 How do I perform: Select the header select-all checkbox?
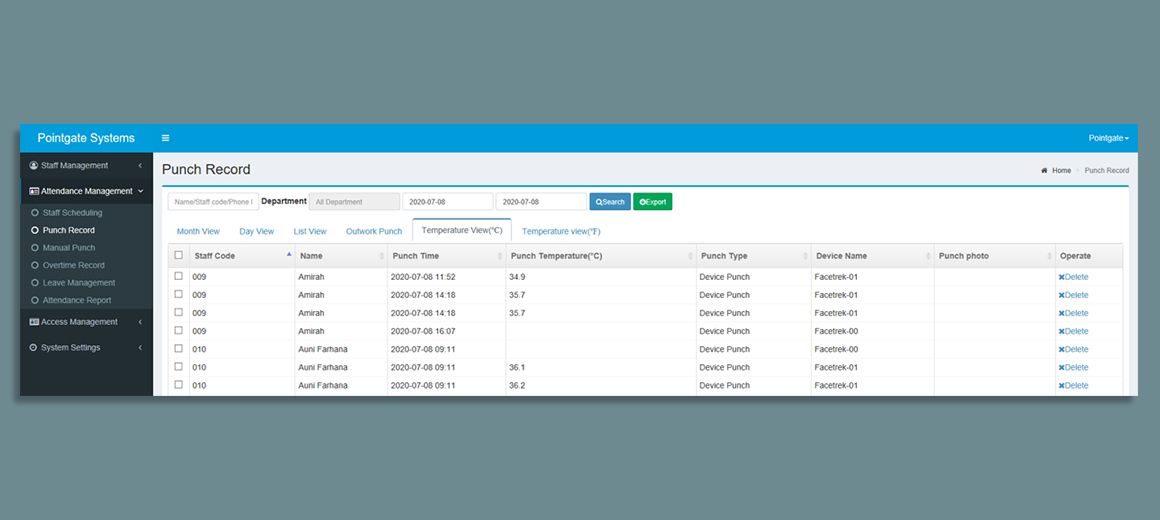coord(178,255)
